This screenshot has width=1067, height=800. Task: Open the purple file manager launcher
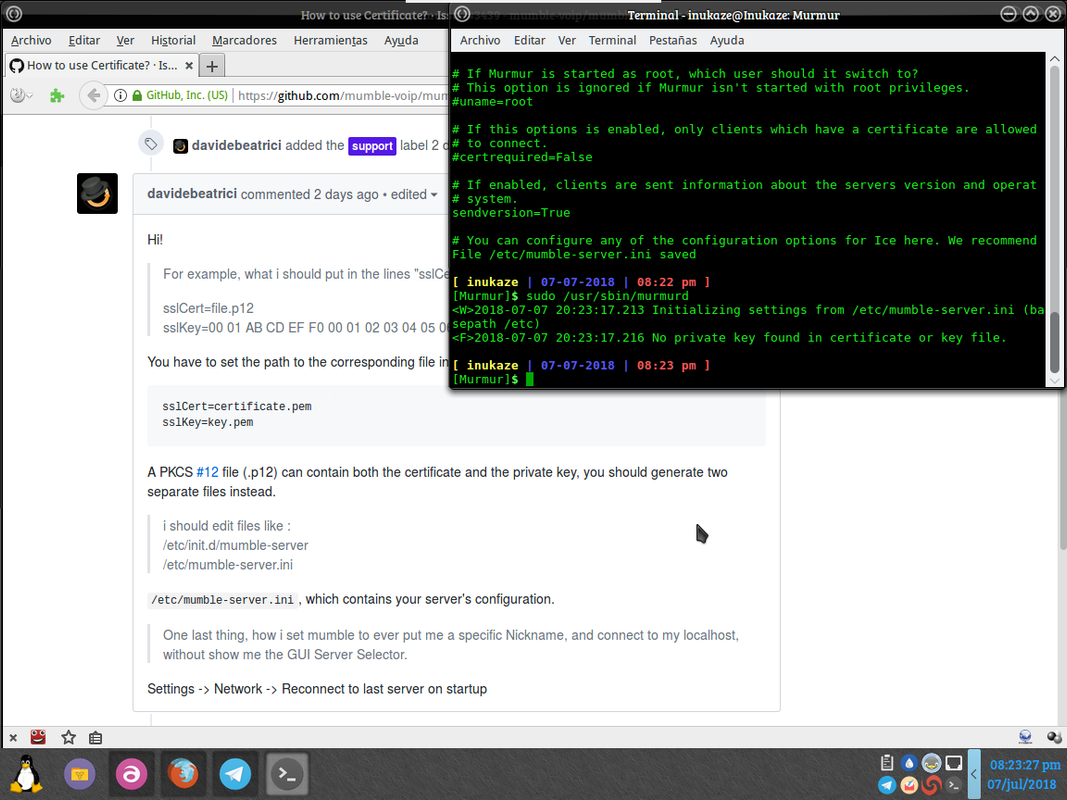80,774
